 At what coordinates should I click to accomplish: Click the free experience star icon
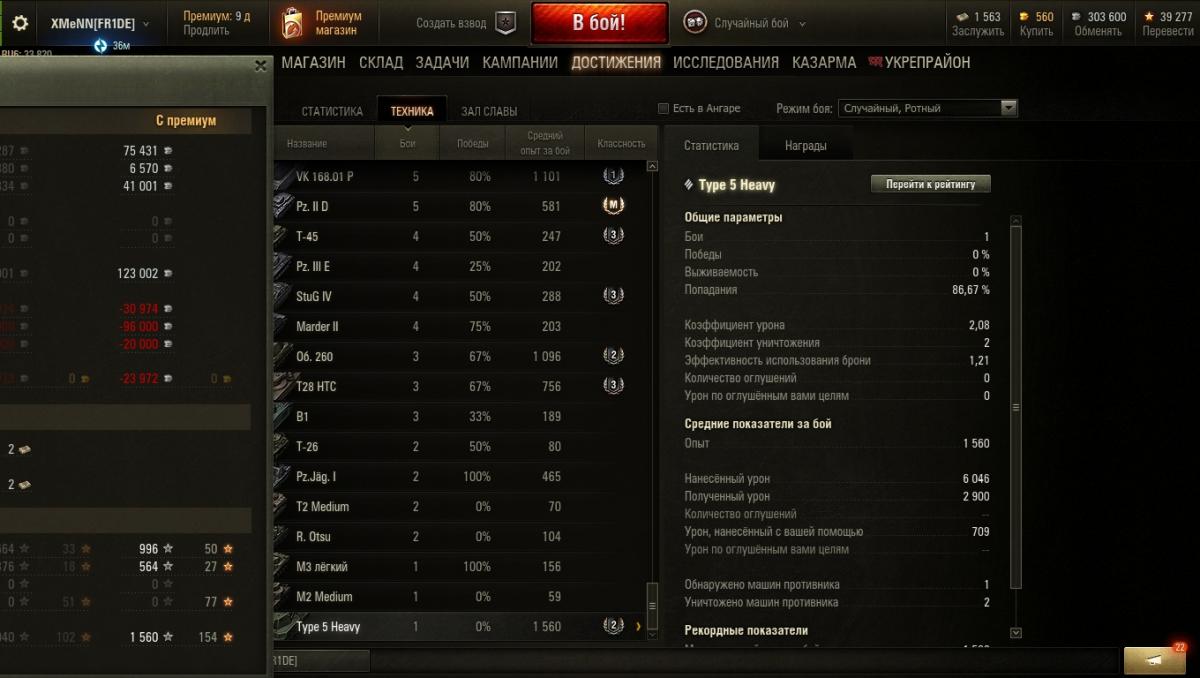[1150, 16]
